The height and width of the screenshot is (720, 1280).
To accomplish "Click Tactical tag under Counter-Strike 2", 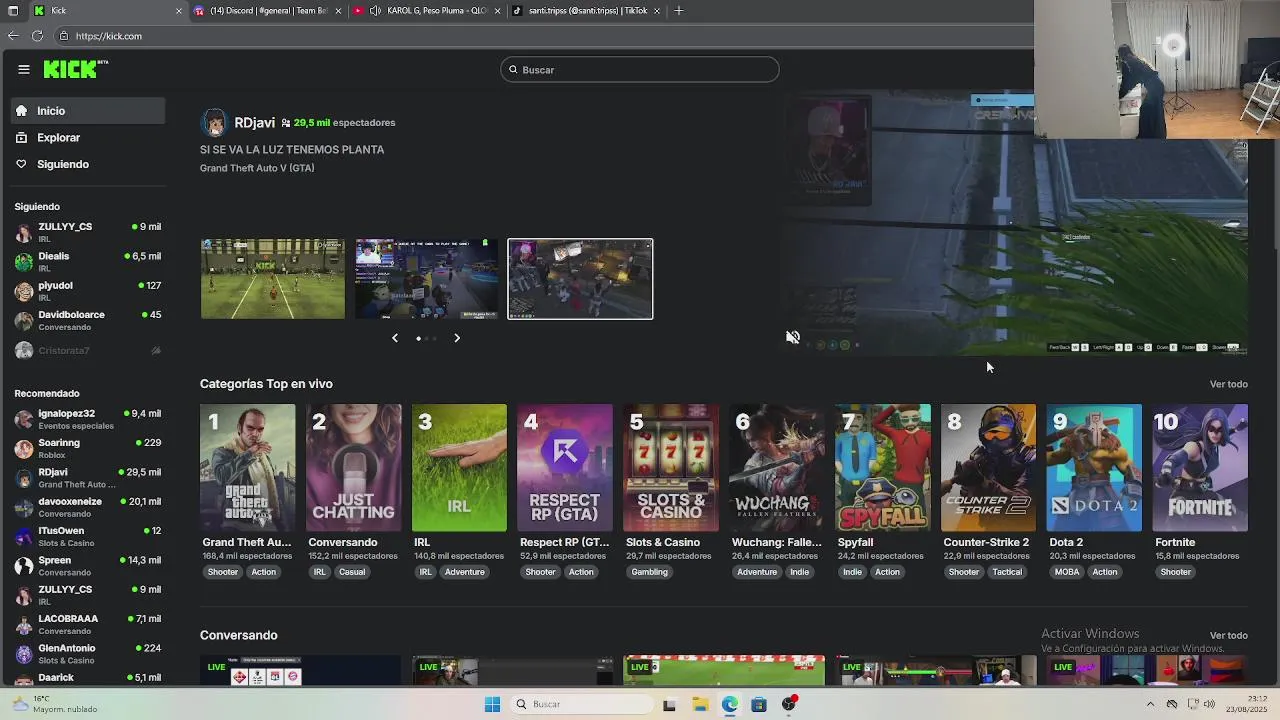I will pyautogui.click(x=1007, y=572).
